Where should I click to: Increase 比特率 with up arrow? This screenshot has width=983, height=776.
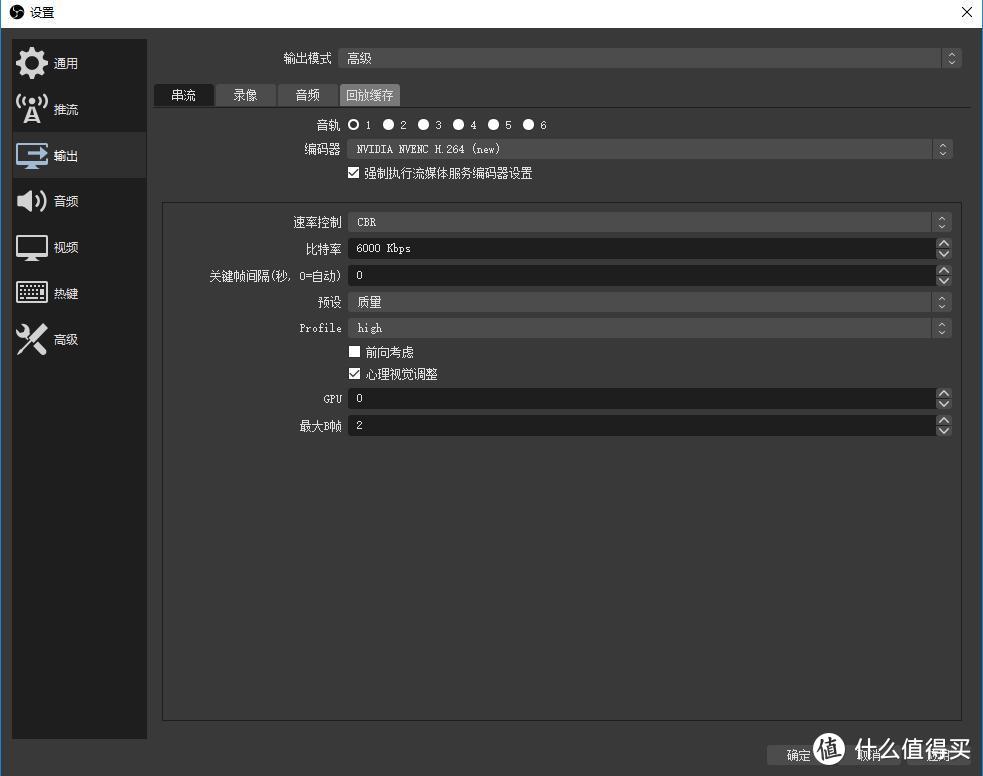tap(944, 243)
